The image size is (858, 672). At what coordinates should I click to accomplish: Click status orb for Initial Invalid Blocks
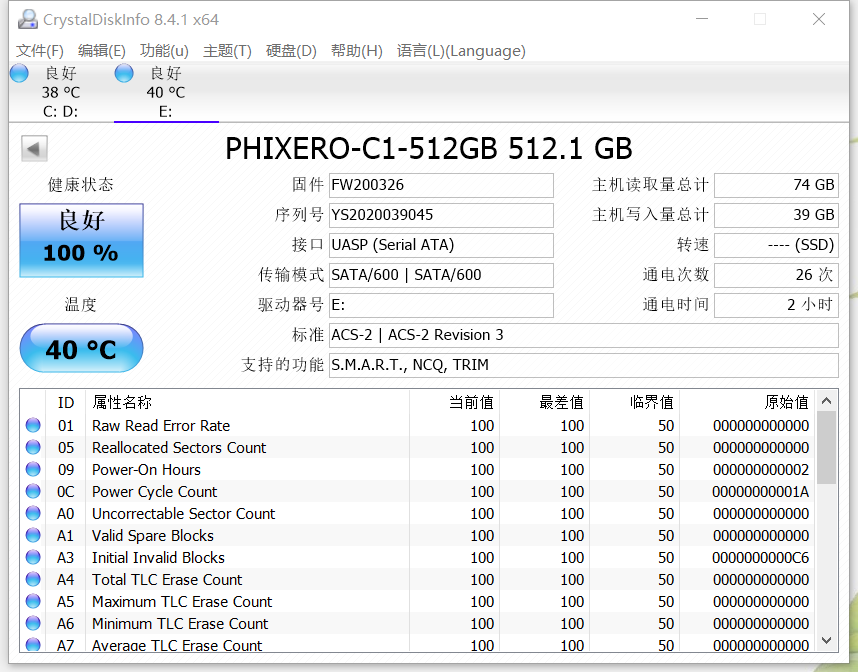tap(33, 557)
